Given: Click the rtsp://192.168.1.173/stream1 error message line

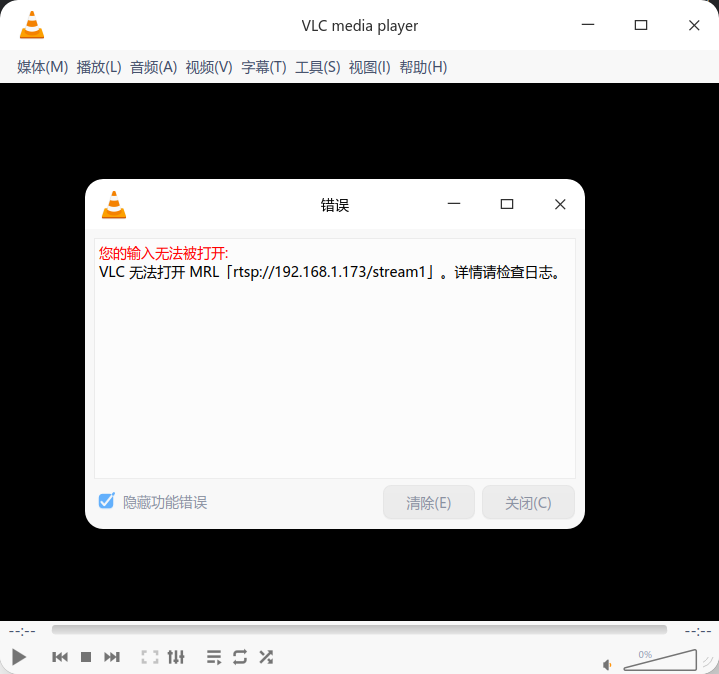Looking at the screenshot, I should [x=330, y=272].
